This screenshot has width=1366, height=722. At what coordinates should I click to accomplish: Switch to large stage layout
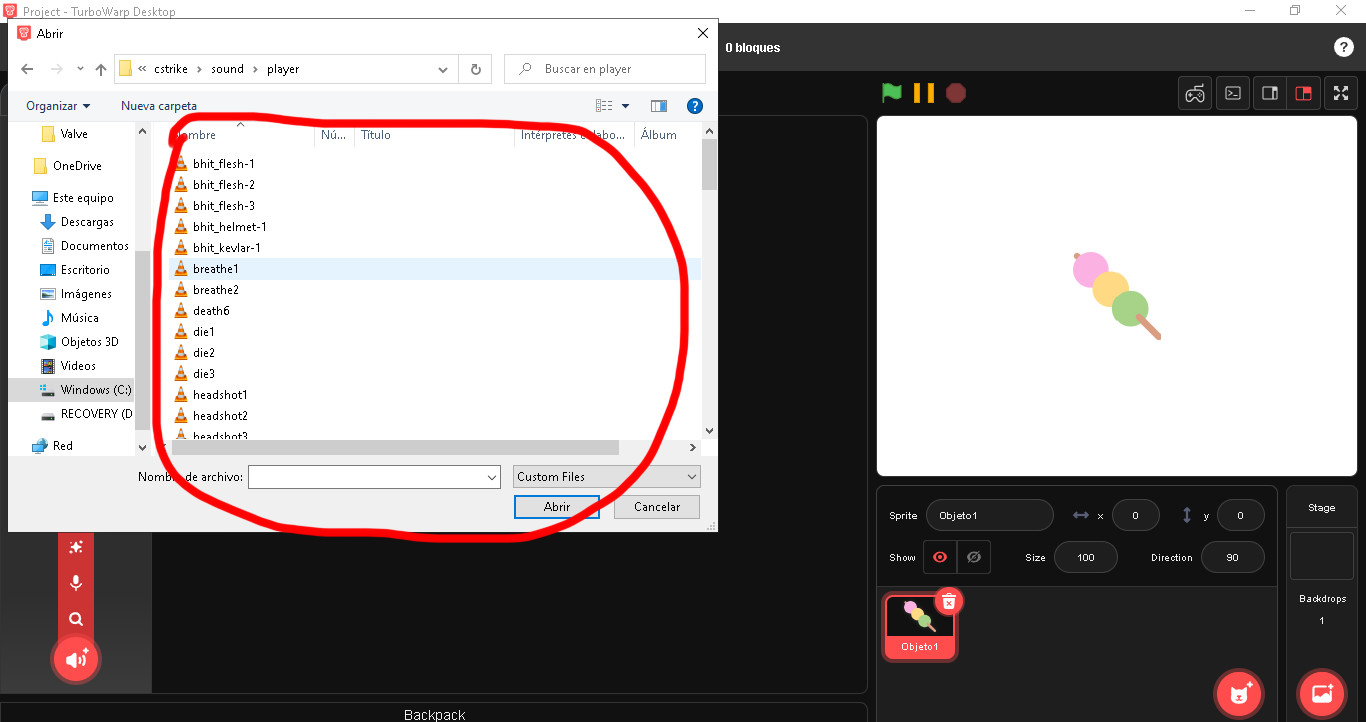[x=1303, y=93]
